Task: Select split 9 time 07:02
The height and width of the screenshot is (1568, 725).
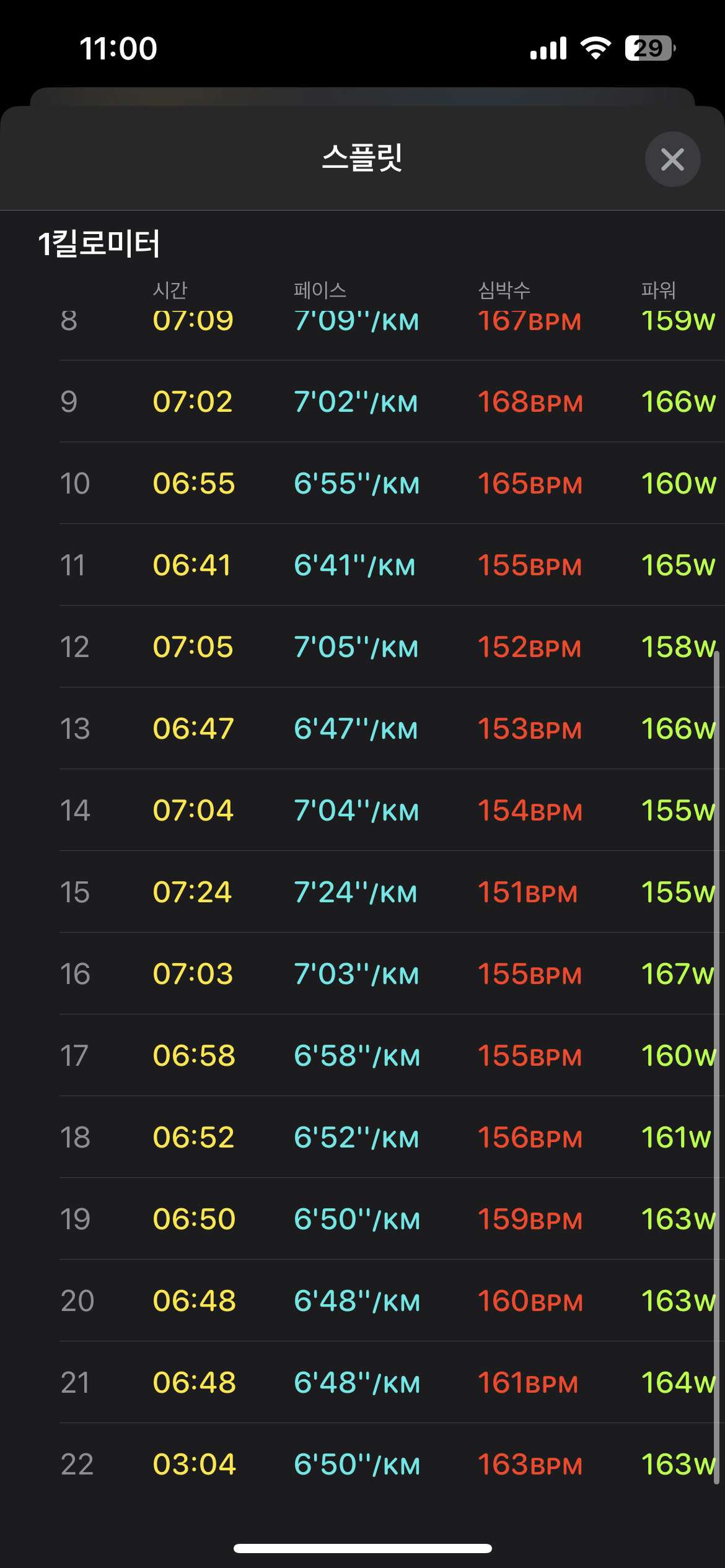Action: point(193,402)
